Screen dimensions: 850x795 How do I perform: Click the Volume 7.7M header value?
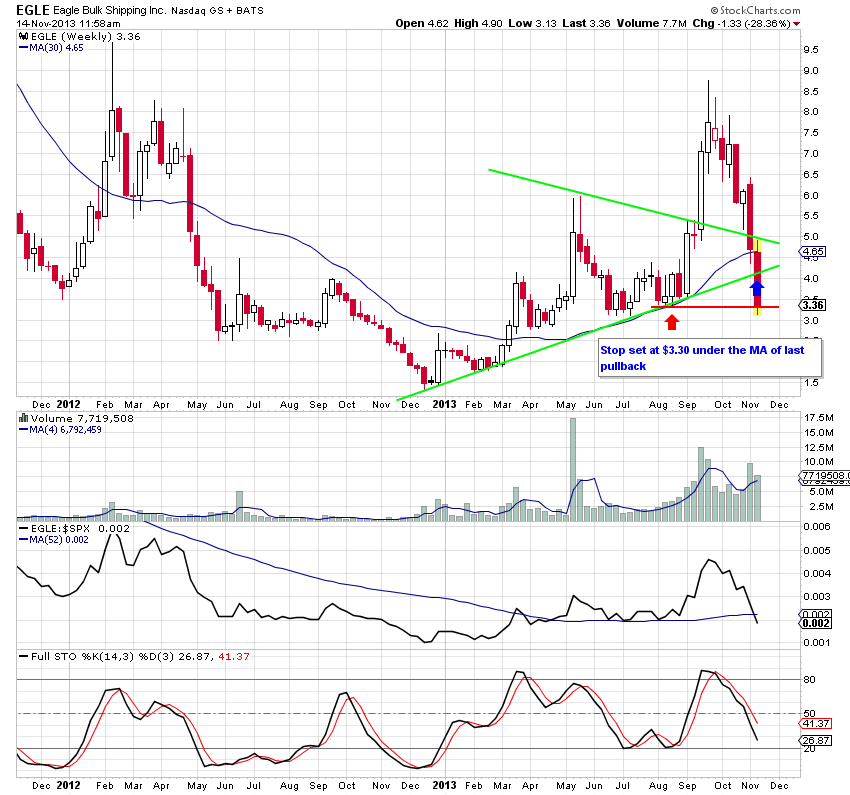tap(652, 23)
